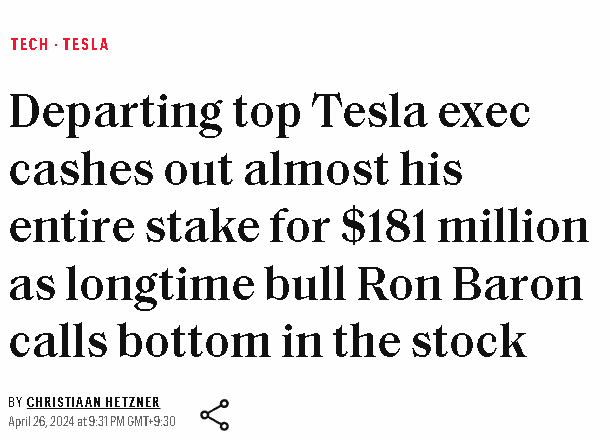Open author Christiaan Hetzner's profile link

pos(93,402)
